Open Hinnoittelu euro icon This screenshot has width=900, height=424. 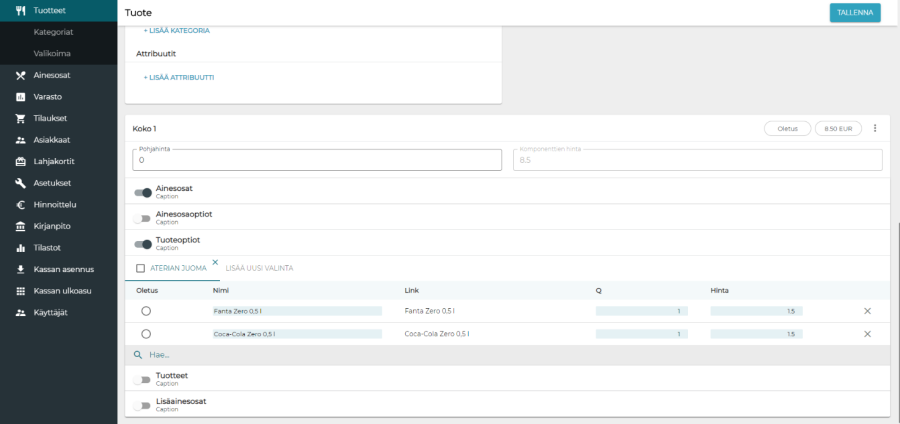[x=20, y=204]
